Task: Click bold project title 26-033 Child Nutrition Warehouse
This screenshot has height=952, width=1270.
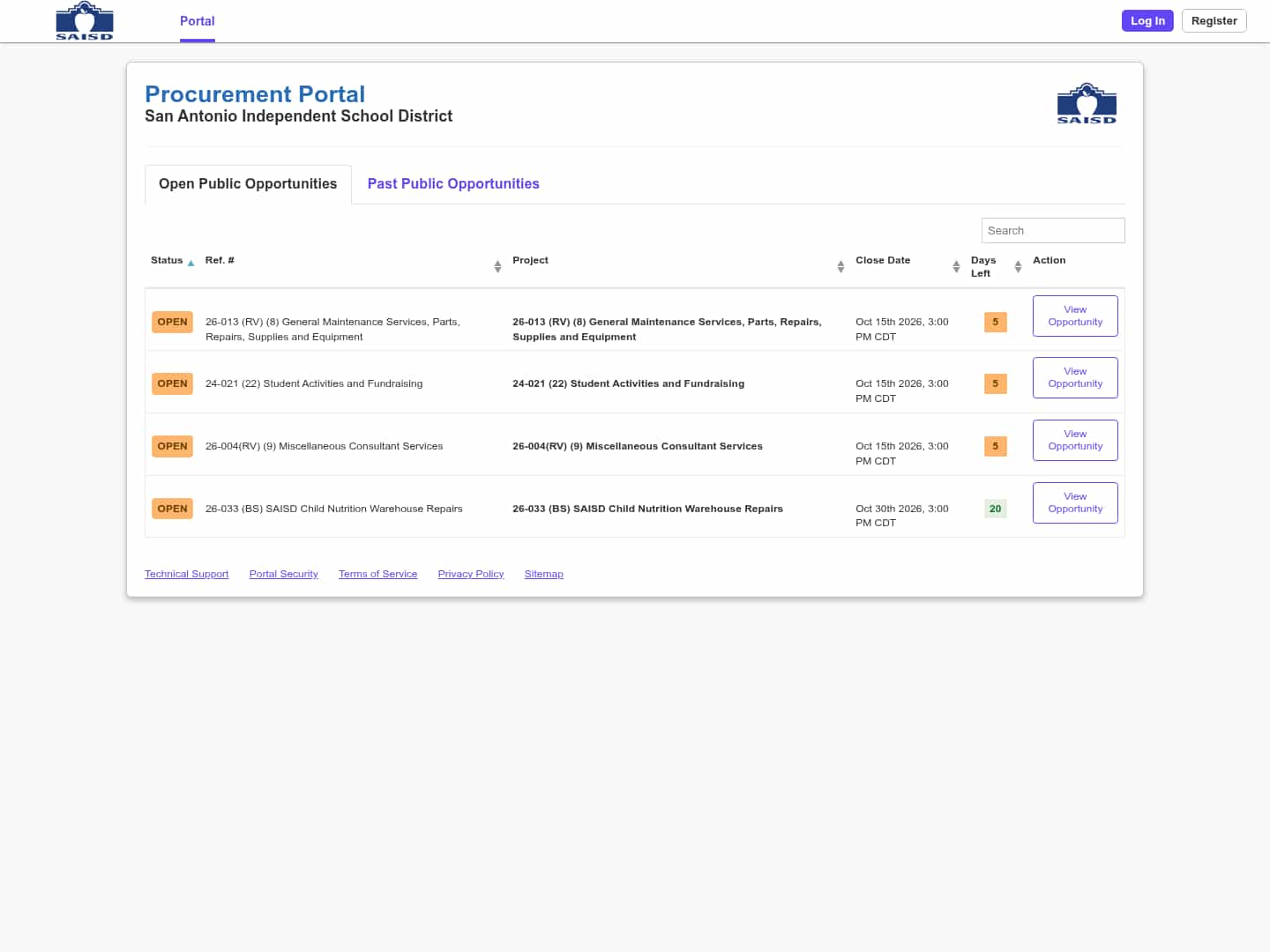Action: click(647, 509)
